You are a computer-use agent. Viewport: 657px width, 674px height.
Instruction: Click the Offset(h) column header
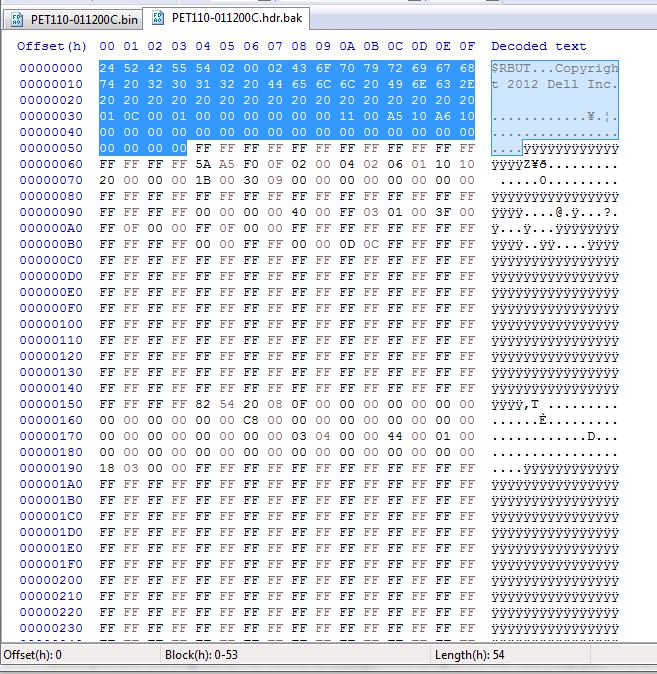tap(52, 46)
